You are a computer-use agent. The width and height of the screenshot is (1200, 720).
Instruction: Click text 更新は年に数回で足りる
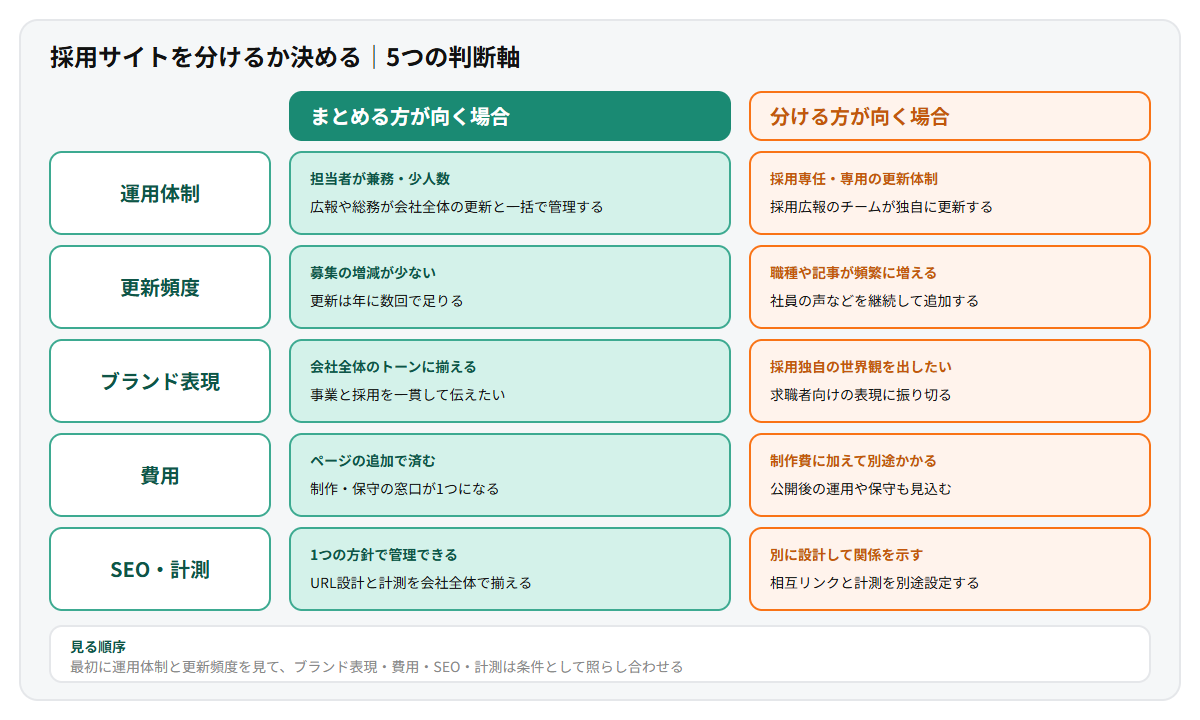[x=387, y=301]
